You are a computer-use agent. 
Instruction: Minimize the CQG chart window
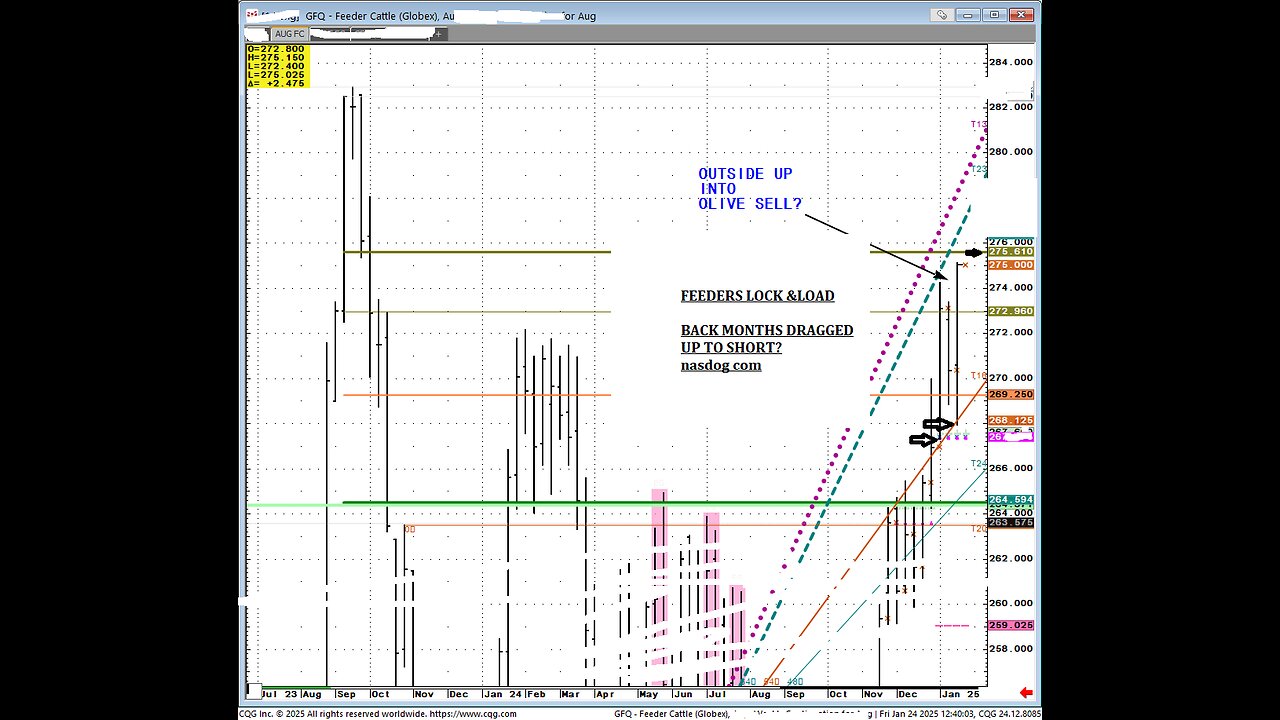(969, 15)
